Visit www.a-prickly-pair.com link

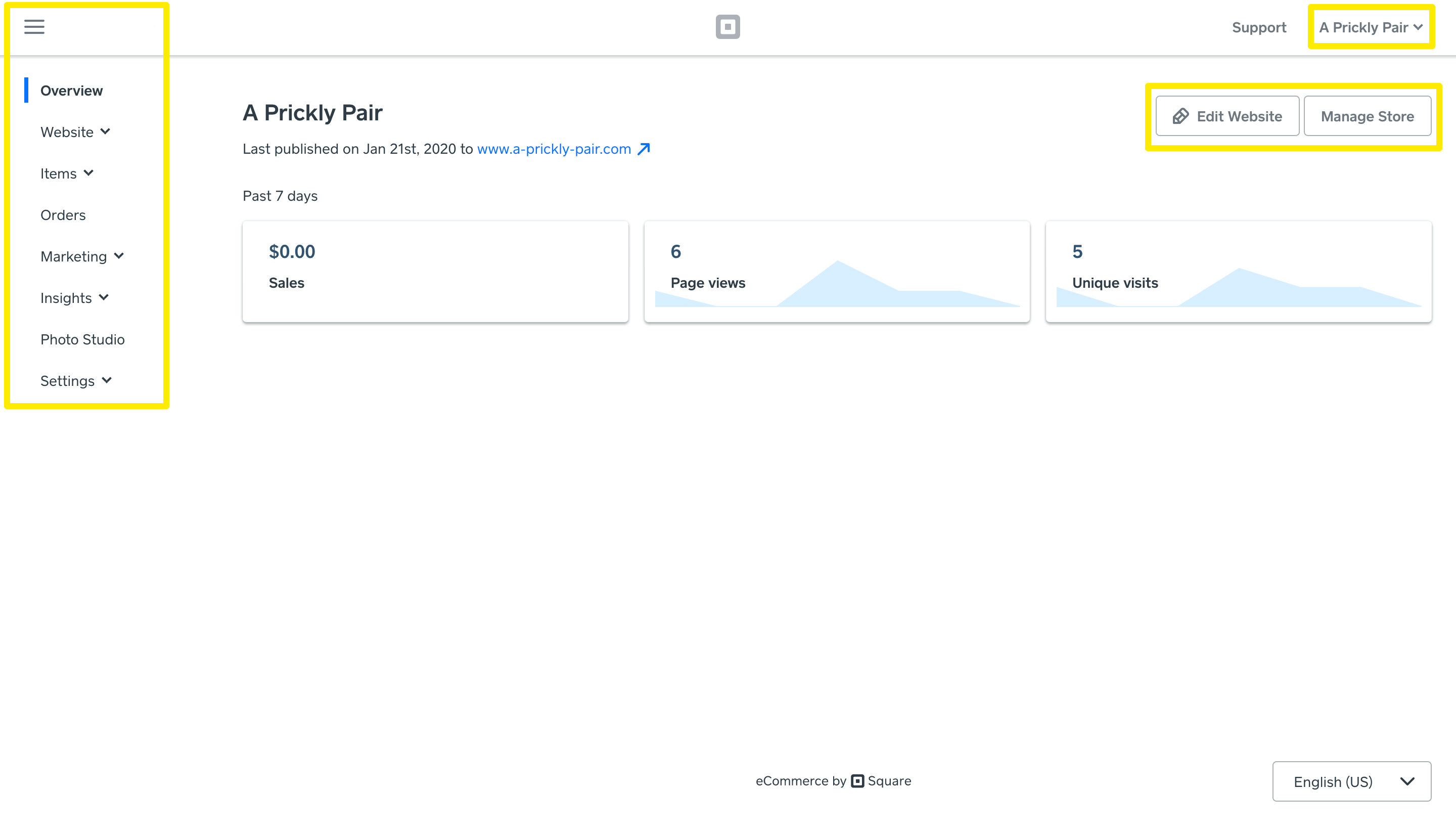(x=554, y=149)
